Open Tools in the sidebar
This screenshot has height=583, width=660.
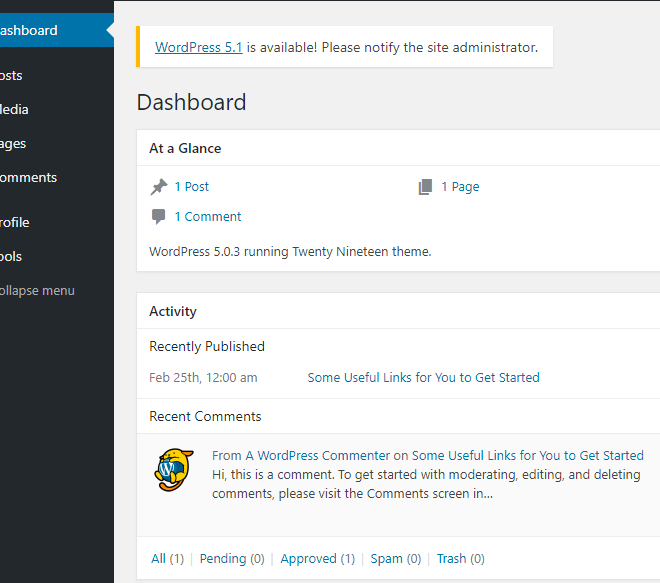pos(57,257)
